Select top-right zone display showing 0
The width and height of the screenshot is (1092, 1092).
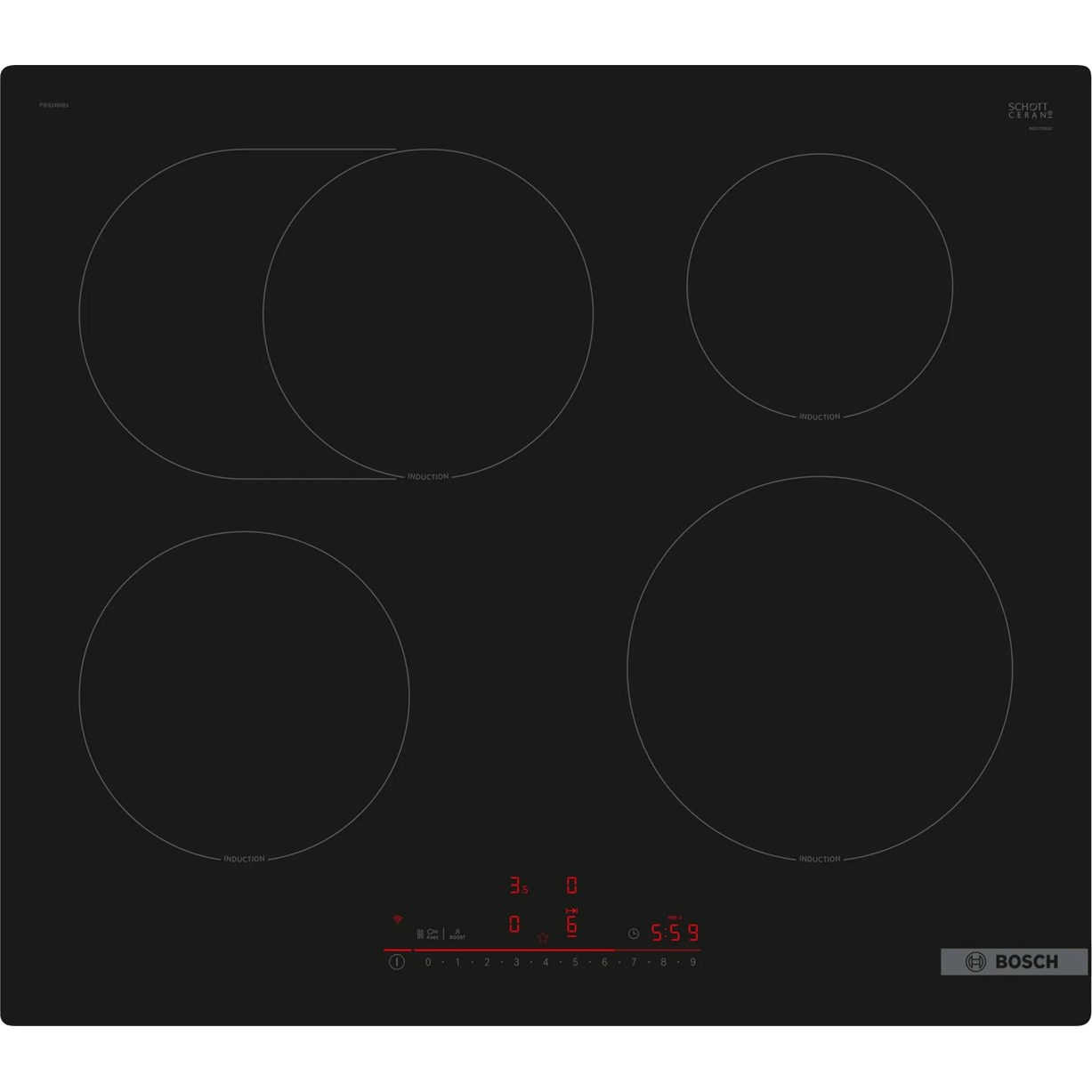click(x=571, y=886)
